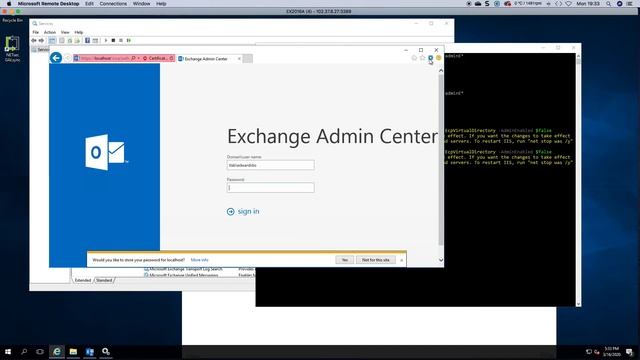The width and height of the screenshot is (640, 360).
Task: Open the Windows Start button
Action: point(8,351)
